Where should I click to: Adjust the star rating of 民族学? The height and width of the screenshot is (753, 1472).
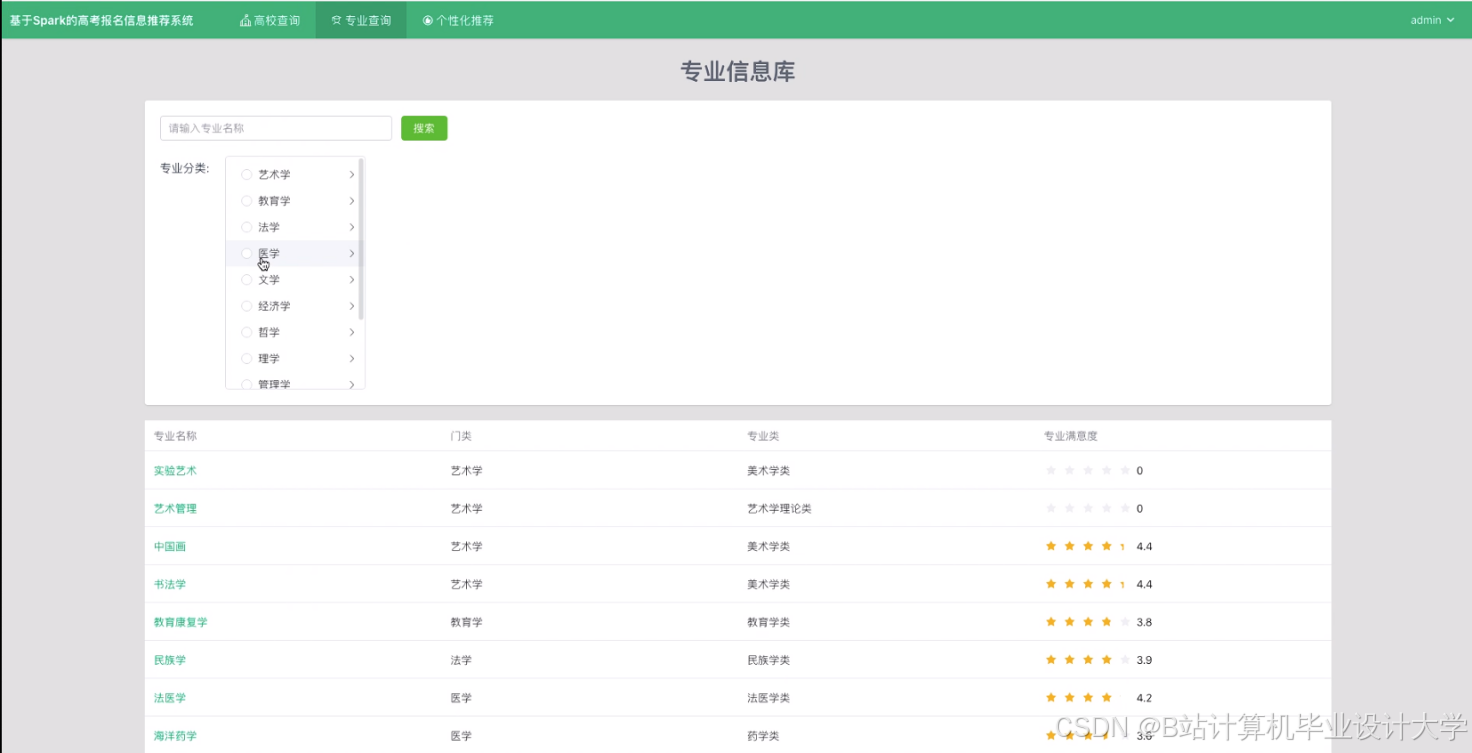click(1087, 659)
